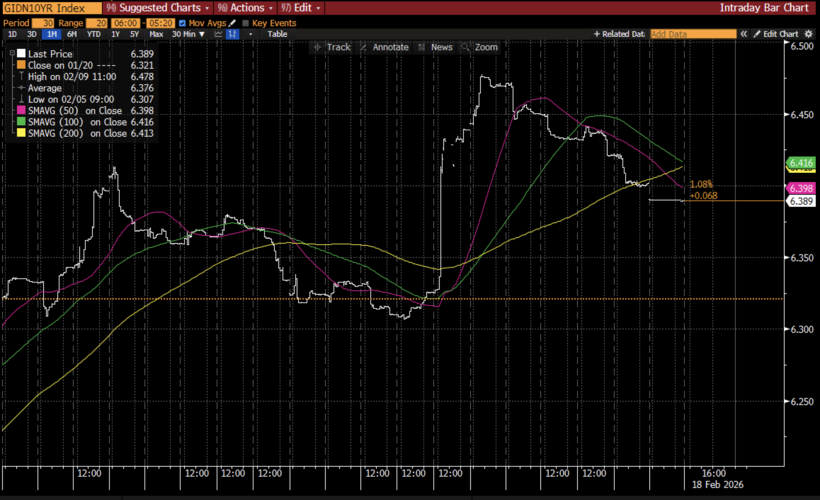
Task: Enable the Key Events checkbox
Action: point(245,21)
